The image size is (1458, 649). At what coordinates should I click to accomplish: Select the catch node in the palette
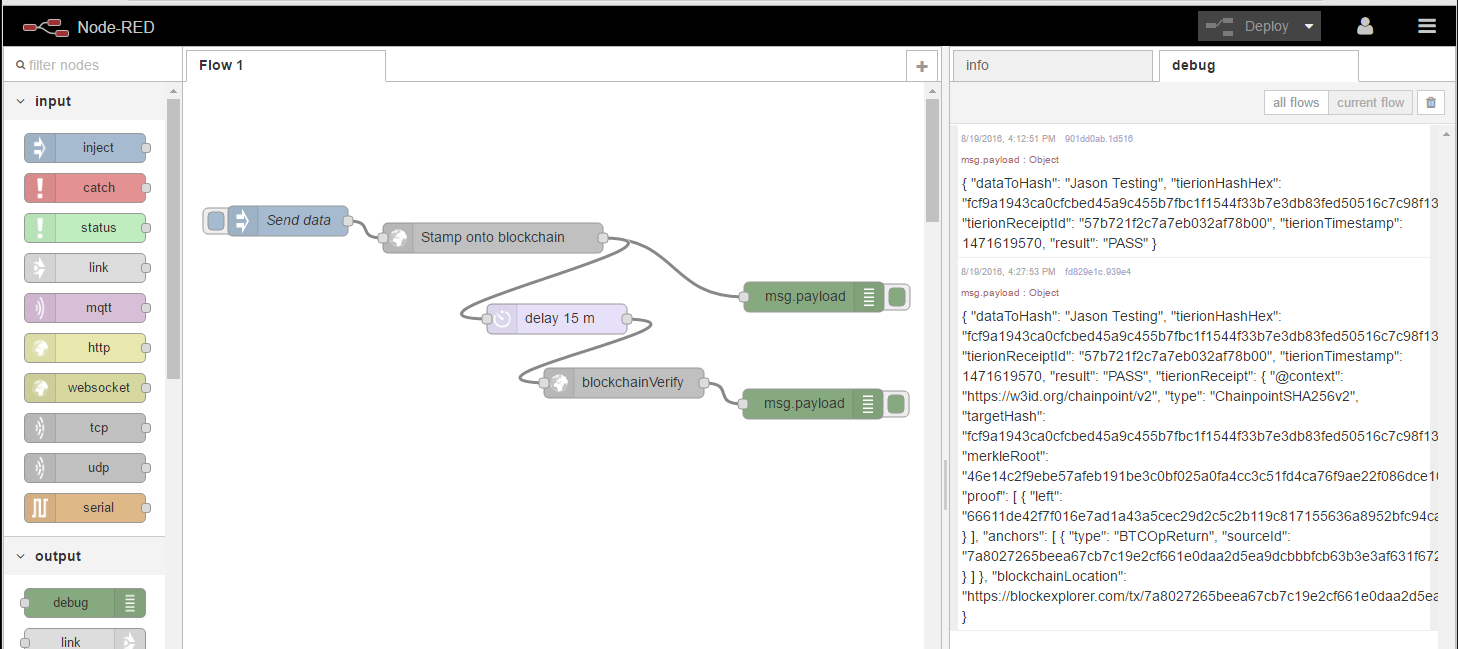point(85,188)
